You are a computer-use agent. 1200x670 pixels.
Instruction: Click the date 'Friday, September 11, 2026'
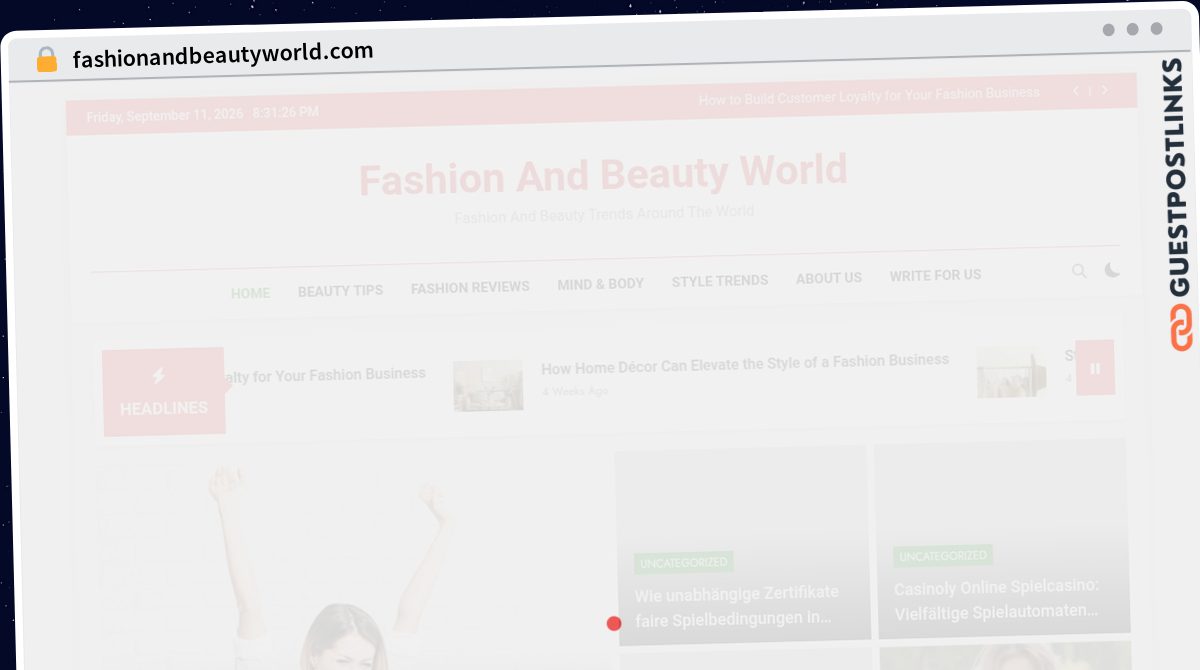click(x=165, y=115)
